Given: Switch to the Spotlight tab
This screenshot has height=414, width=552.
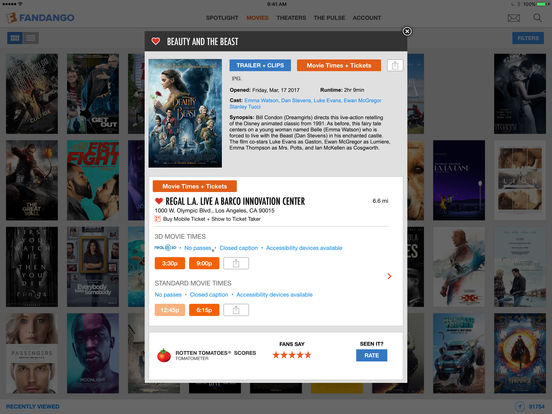Looking at the screenshot, I should tap(222, 18).
